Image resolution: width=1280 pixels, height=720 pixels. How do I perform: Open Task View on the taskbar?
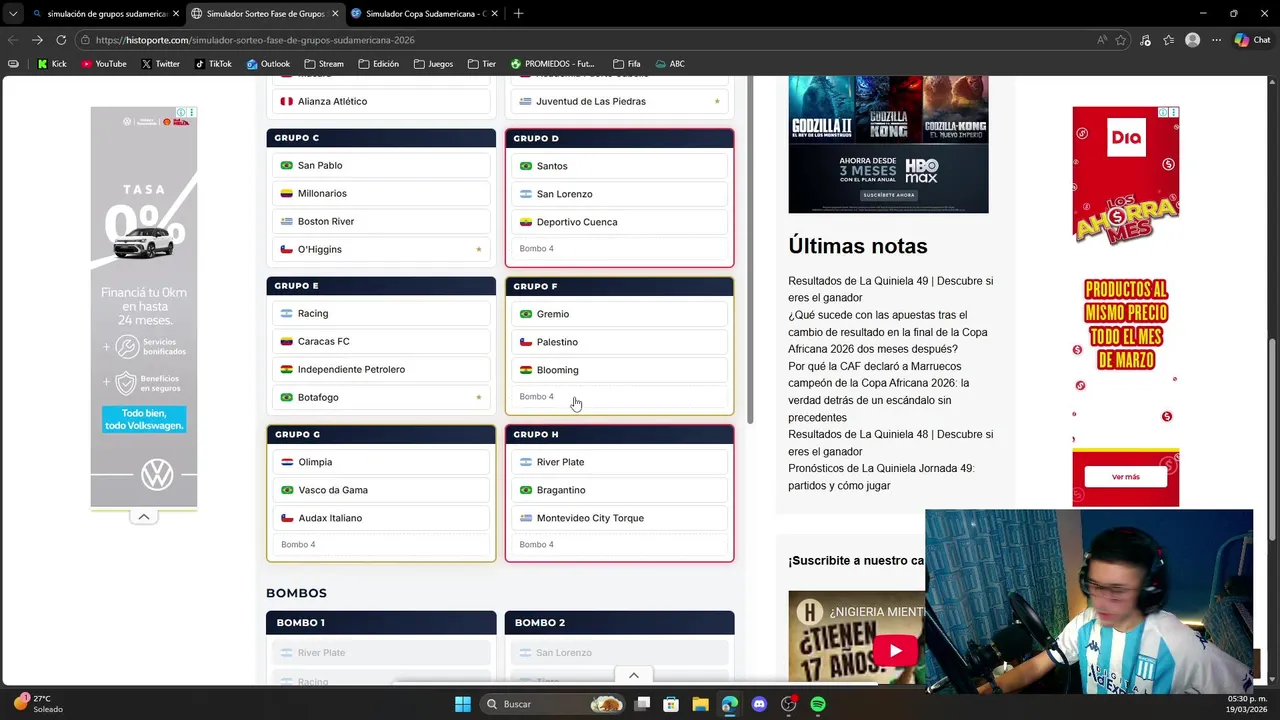click(x=642, y=704)
